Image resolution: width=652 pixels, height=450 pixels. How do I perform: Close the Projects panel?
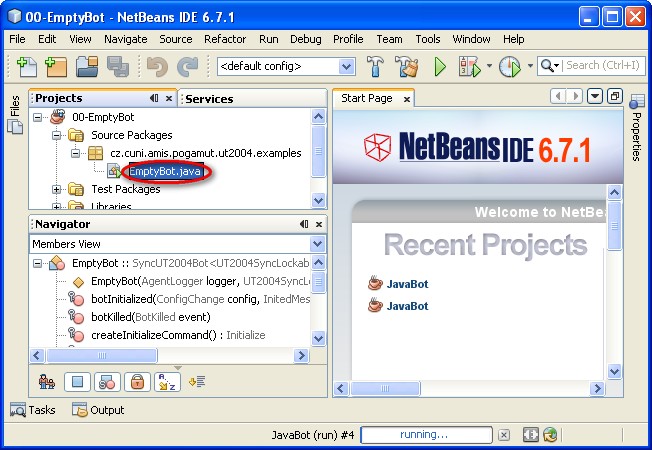(169, 99)
